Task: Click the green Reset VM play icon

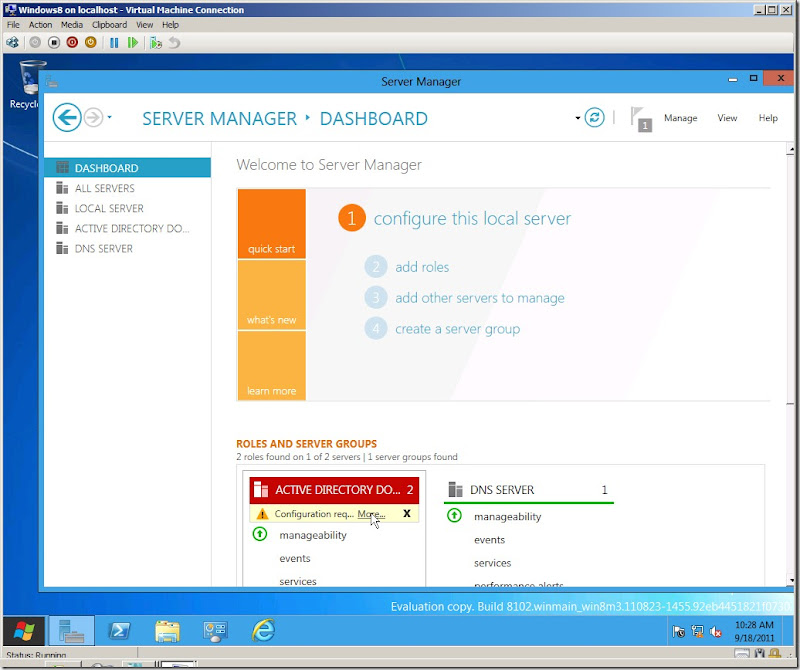Action: pyautogui.click(x=133, y=42)
